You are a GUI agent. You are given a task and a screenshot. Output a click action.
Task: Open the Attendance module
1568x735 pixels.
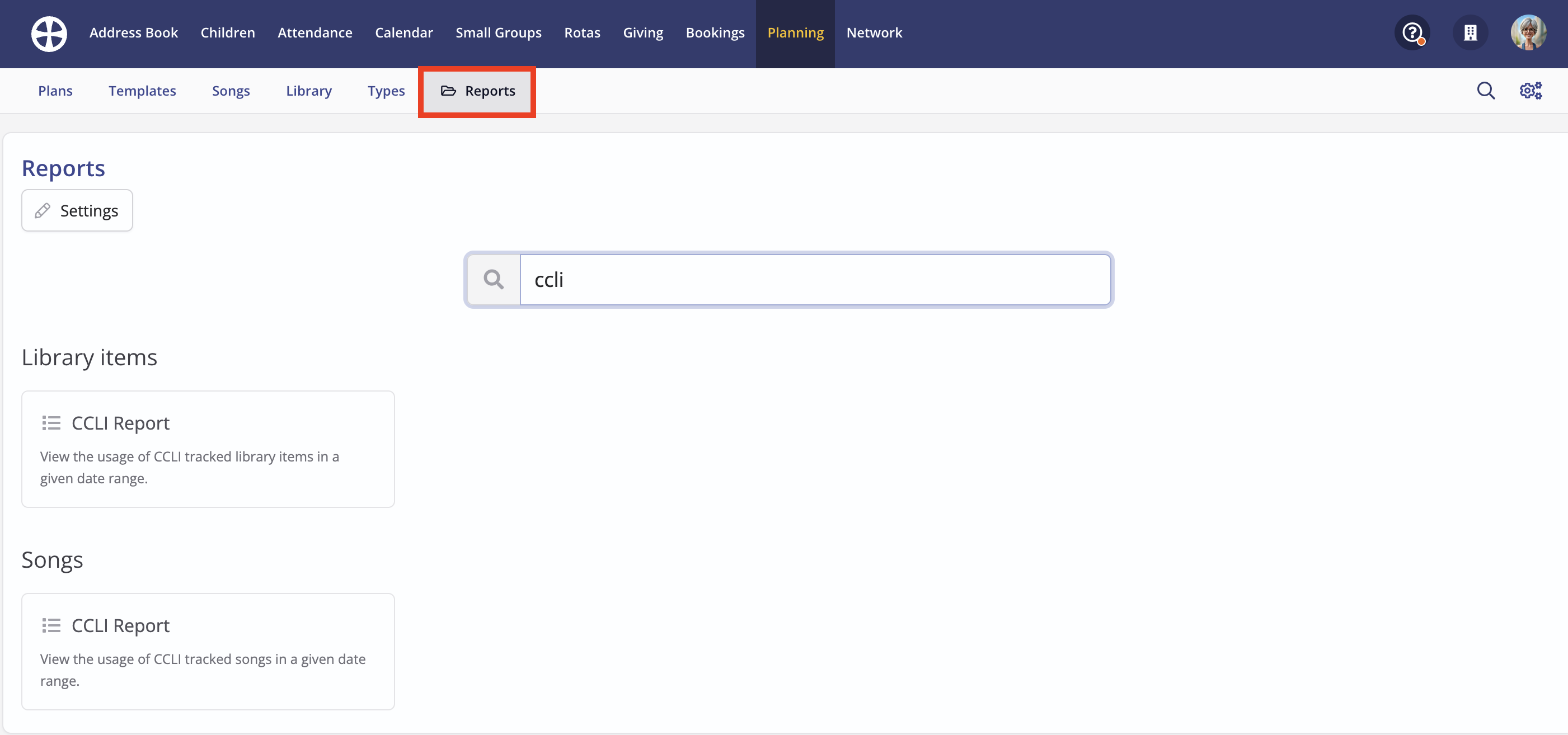click(x=314, y=33)
